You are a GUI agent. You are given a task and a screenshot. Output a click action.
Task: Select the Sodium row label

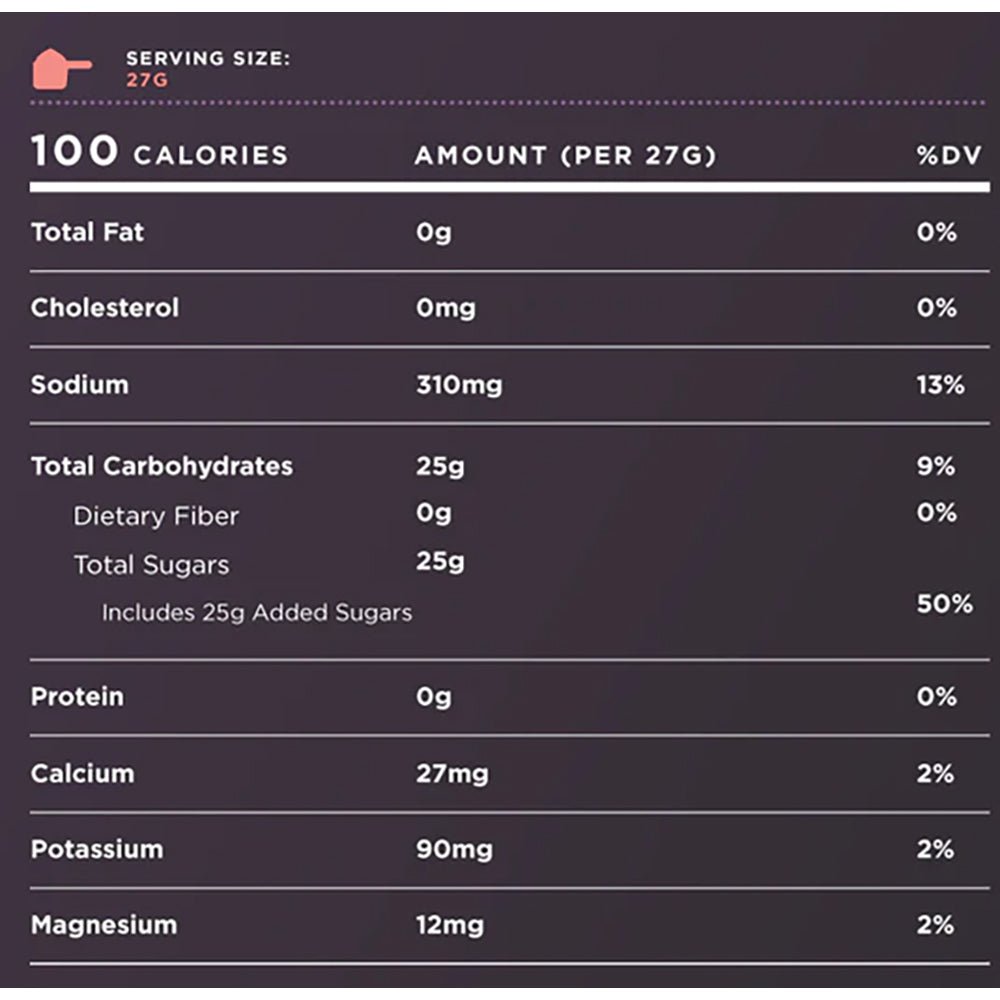(79, 385)
